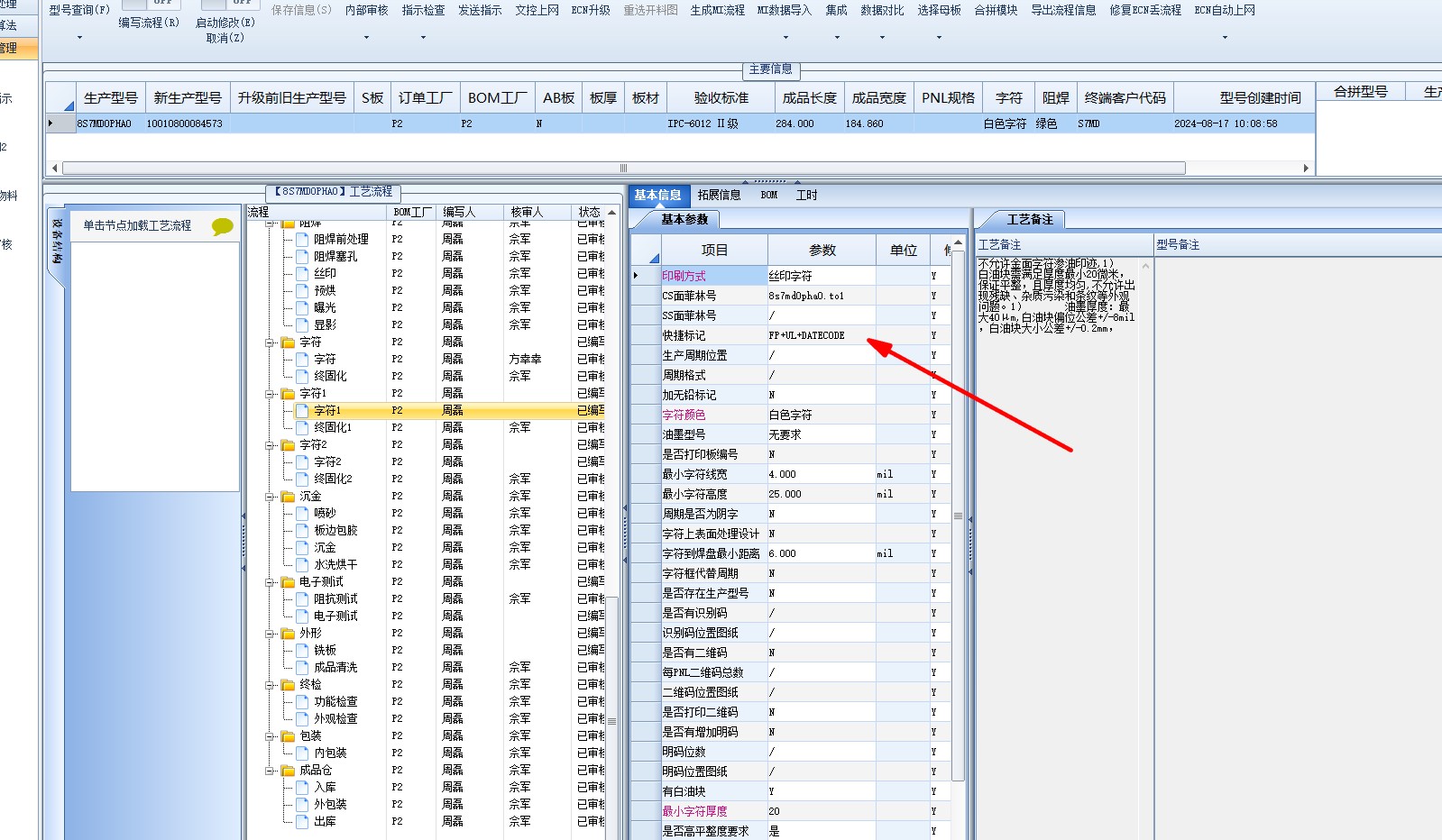Viewport: 1442px width, 840px height.
Task: Collapse the 成品仓 folder node
Action: click(x=270, y=771)
